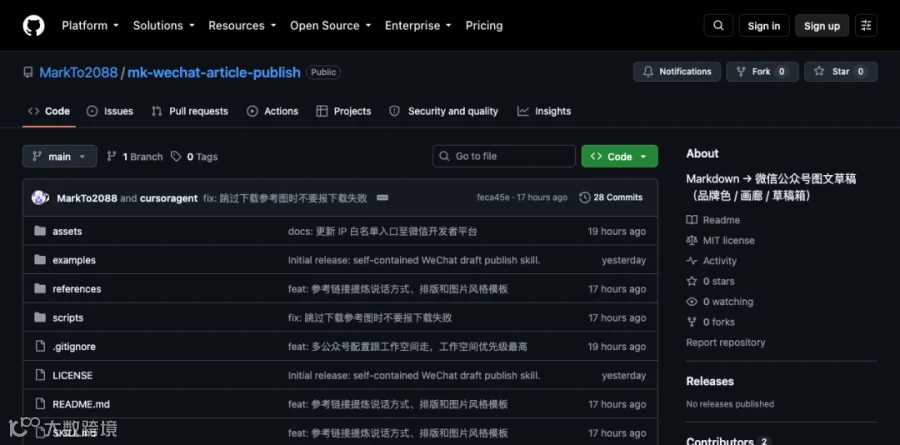Click the assets folder icon
Screen dimensions: 900x445
[40, 231]
